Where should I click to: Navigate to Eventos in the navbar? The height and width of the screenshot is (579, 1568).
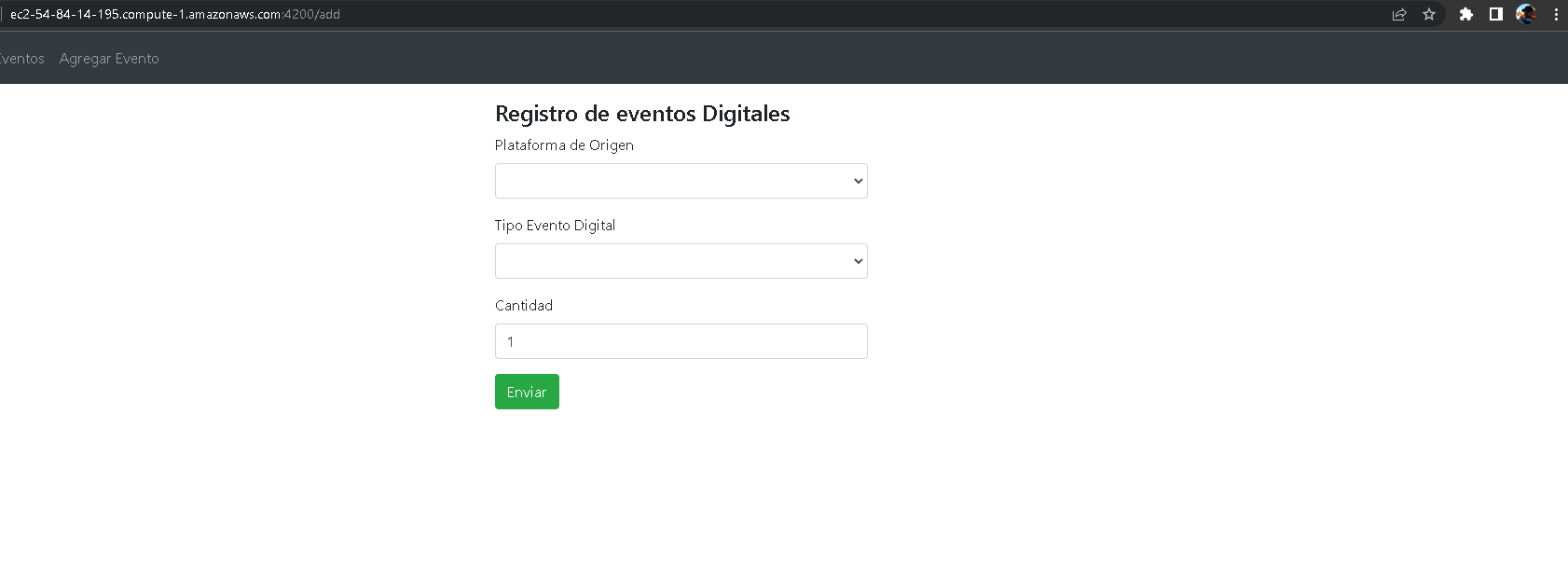21,58
